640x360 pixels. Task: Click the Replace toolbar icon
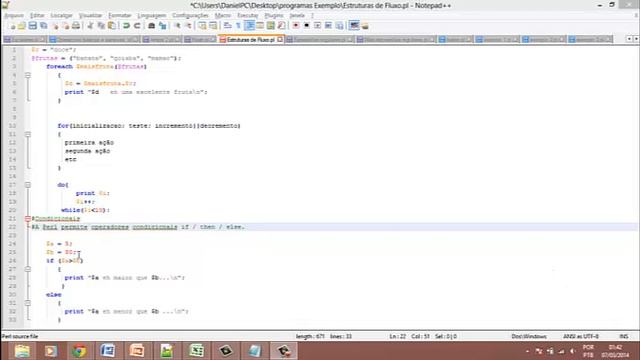[x=162, y=26]
